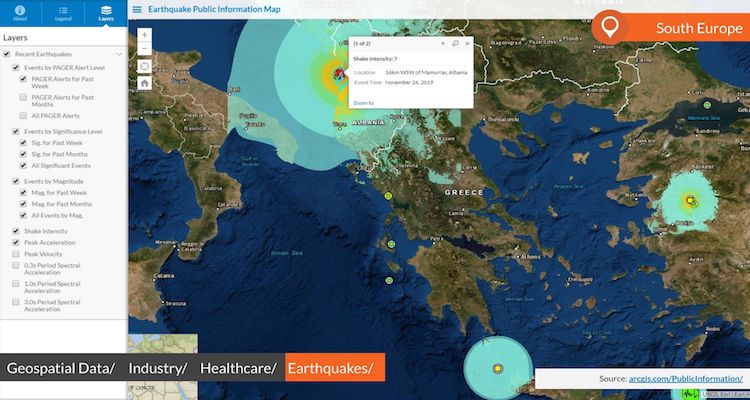Viewport: 750px width, 400px height.
Task: Uncheck Mag. for Past Week
Action: pos(23,193)
